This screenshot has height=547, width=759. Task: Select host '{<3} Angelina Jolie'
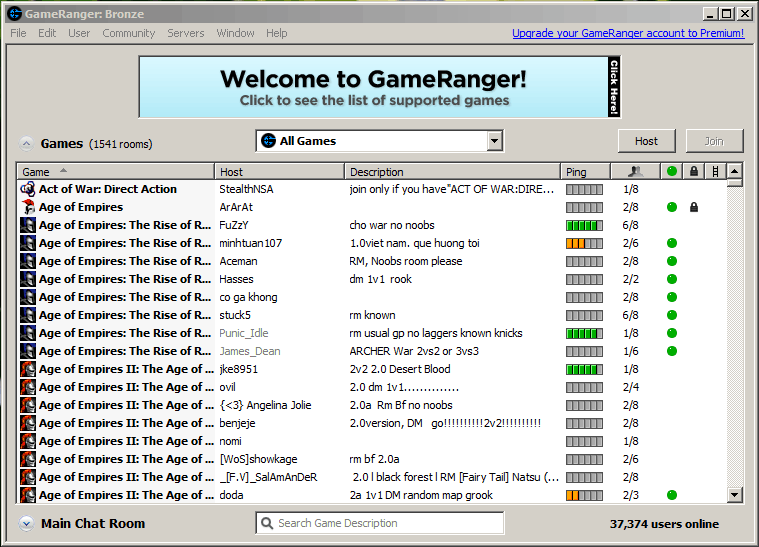pos(265,405)
